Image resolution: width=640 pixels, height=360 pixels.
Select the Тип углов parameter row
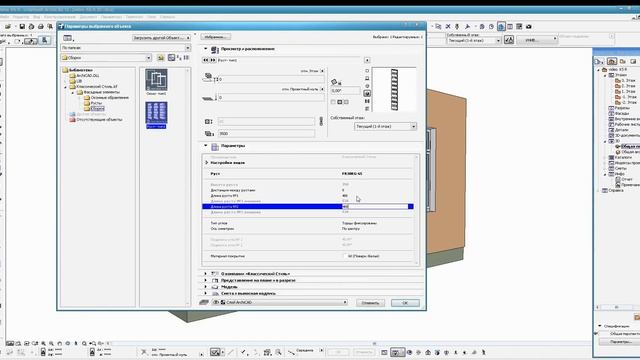pyautogui.click(x=308, y=223)
